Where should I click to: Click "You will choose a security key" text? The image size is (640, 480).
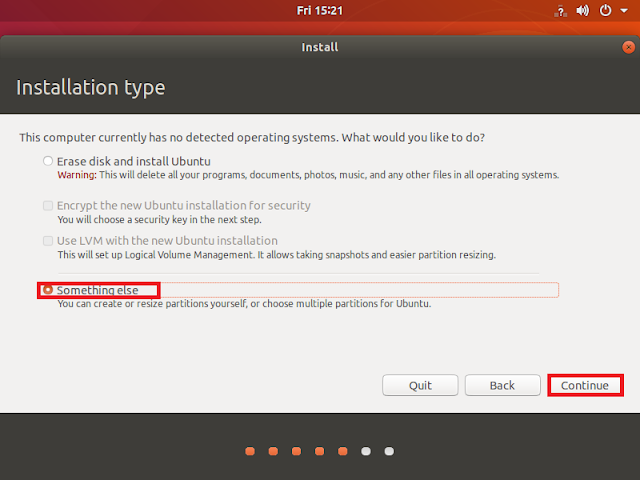pyautogui.click(x=159, y=220)
